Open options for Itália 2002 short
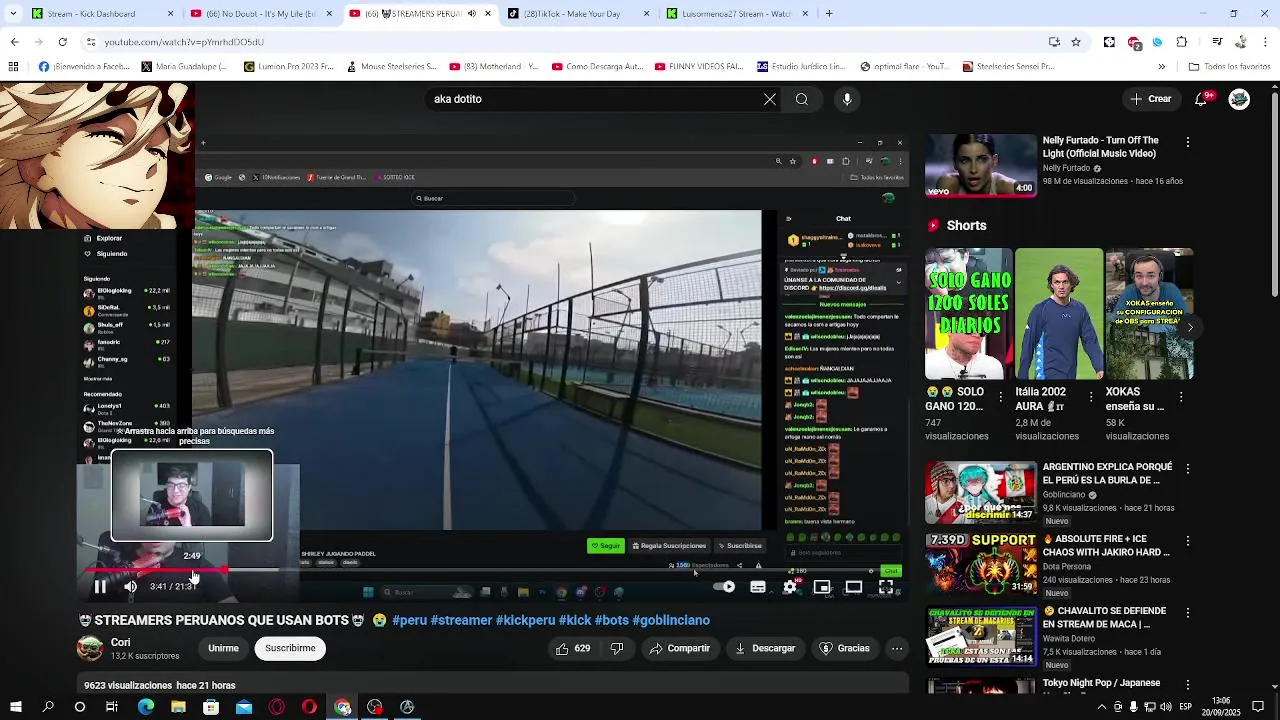 coord(1090,397)
